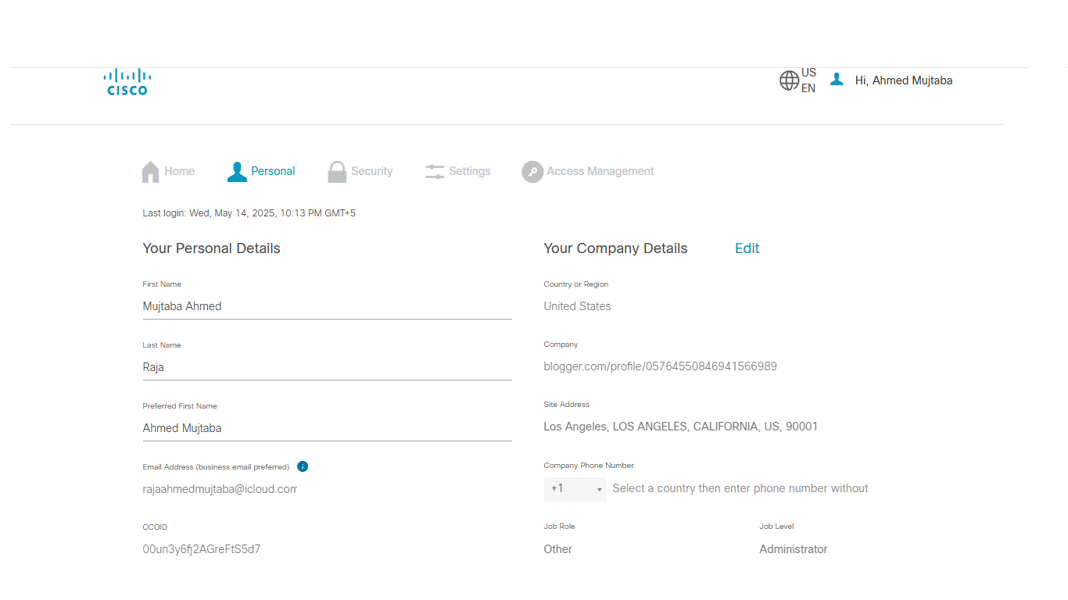Click the Company Phone Number input
This screenshot has width=1068, height=600.
[x=740, y=489]
